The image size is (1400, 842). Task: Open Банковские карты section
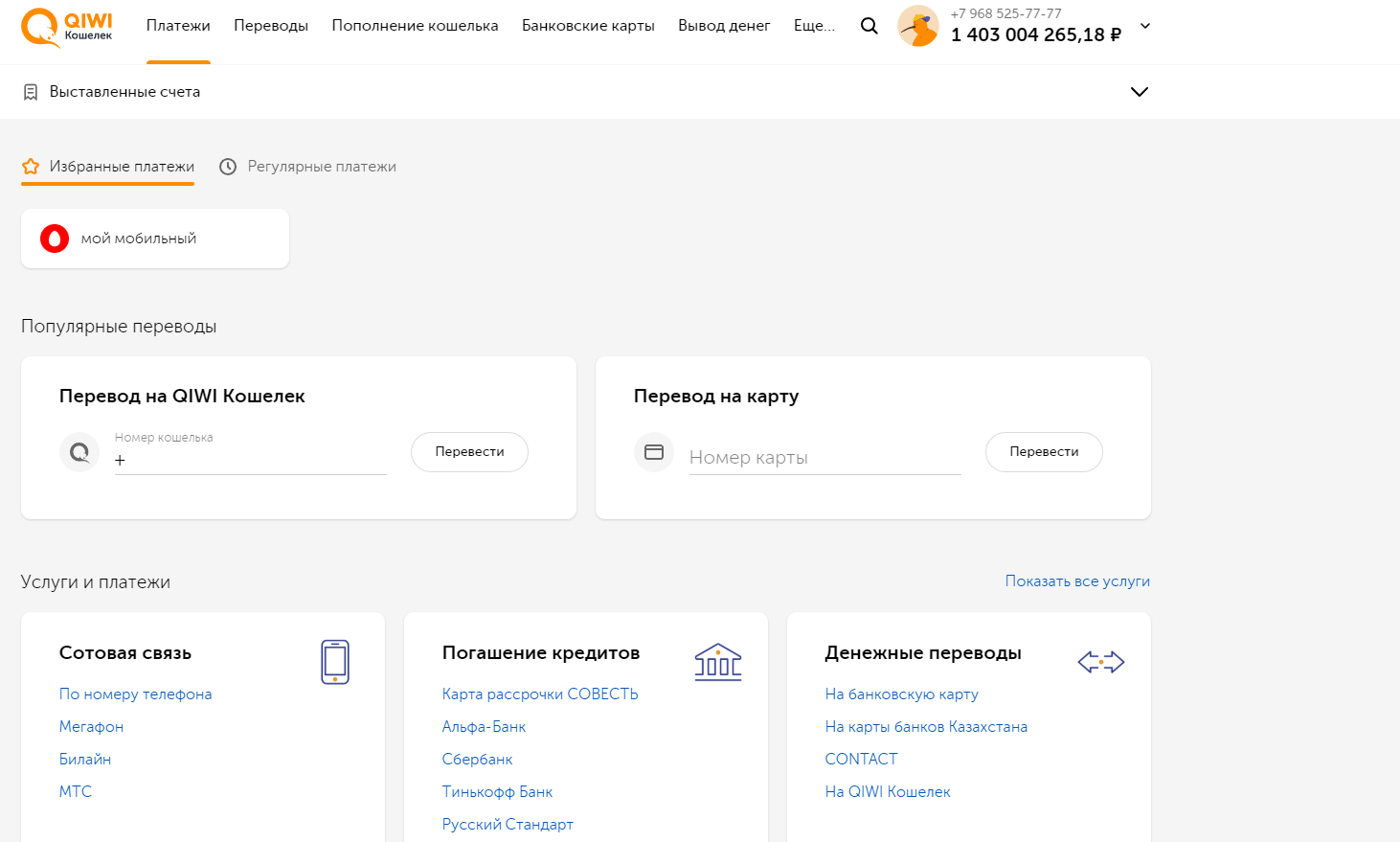588,26
